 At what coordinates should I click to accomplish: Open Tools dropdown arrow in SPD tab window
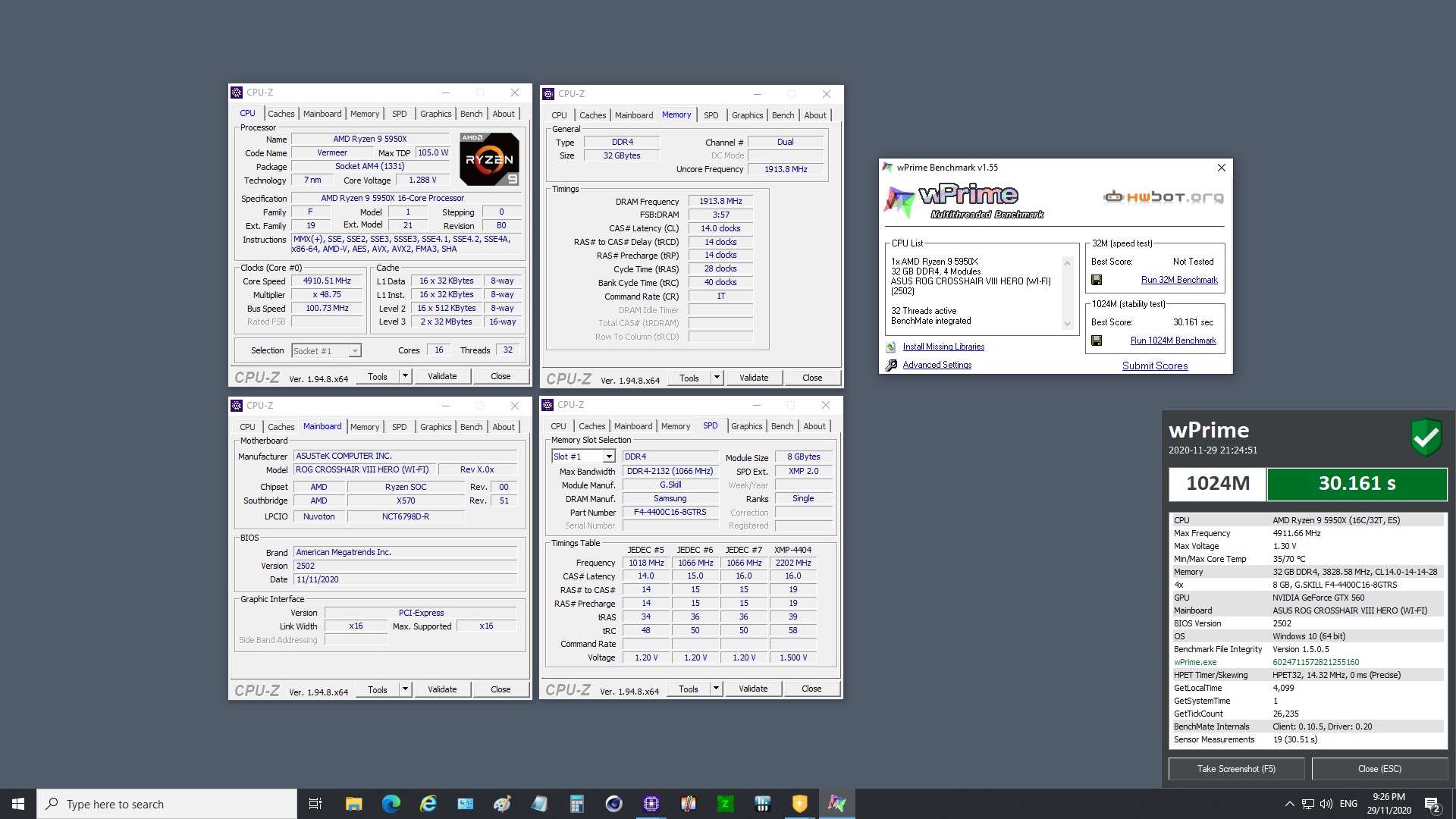(x=716, y=689)
